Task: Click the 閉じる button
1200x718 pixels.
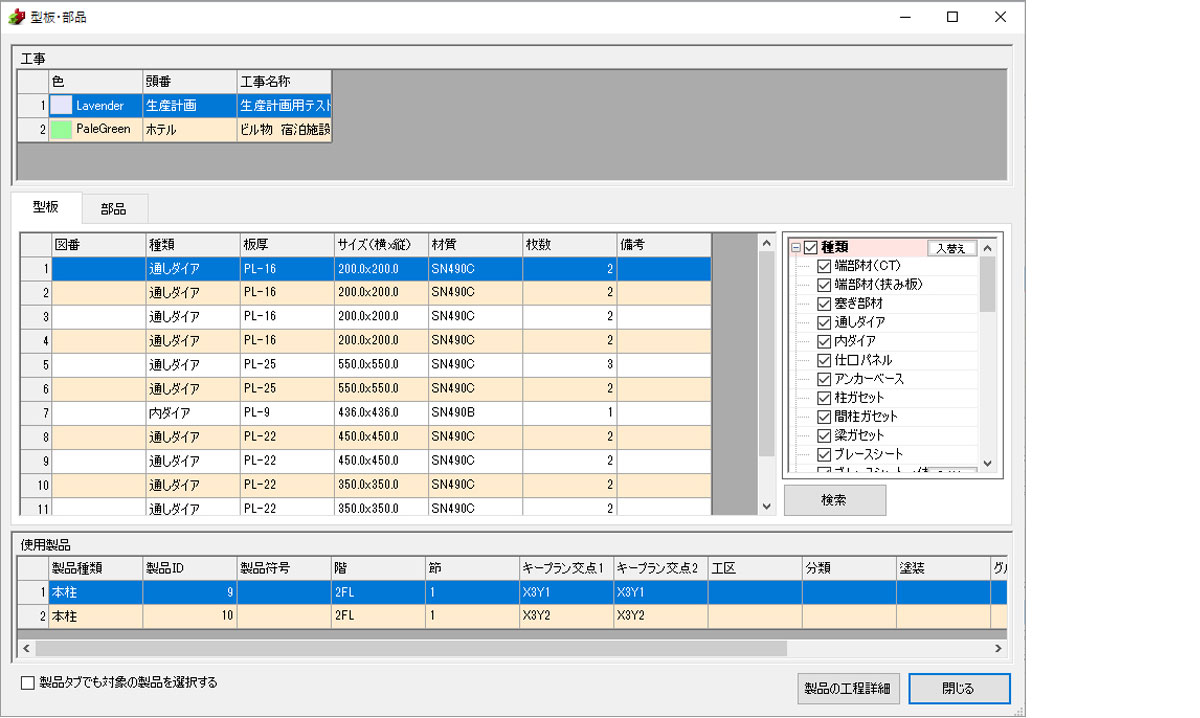Action: [957, 689]
